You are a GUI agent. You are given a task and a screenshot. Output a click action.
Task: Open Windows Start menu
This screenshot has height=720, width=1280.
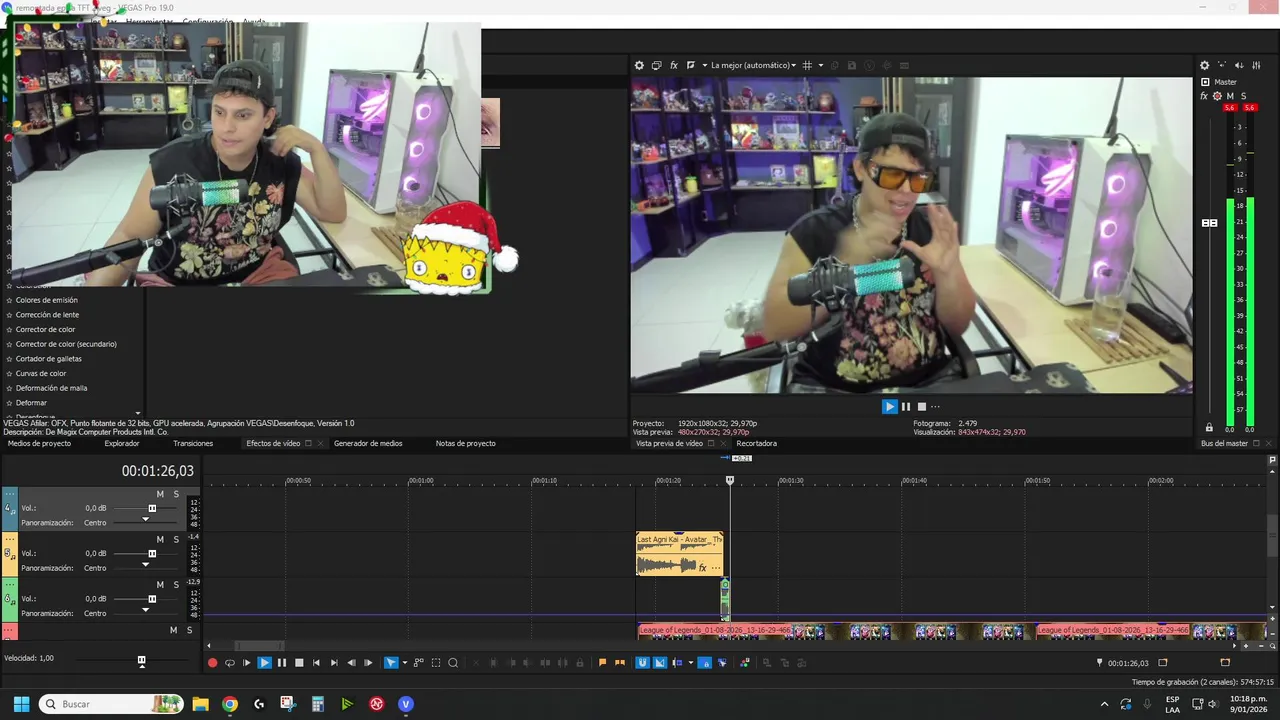point(21,704)
